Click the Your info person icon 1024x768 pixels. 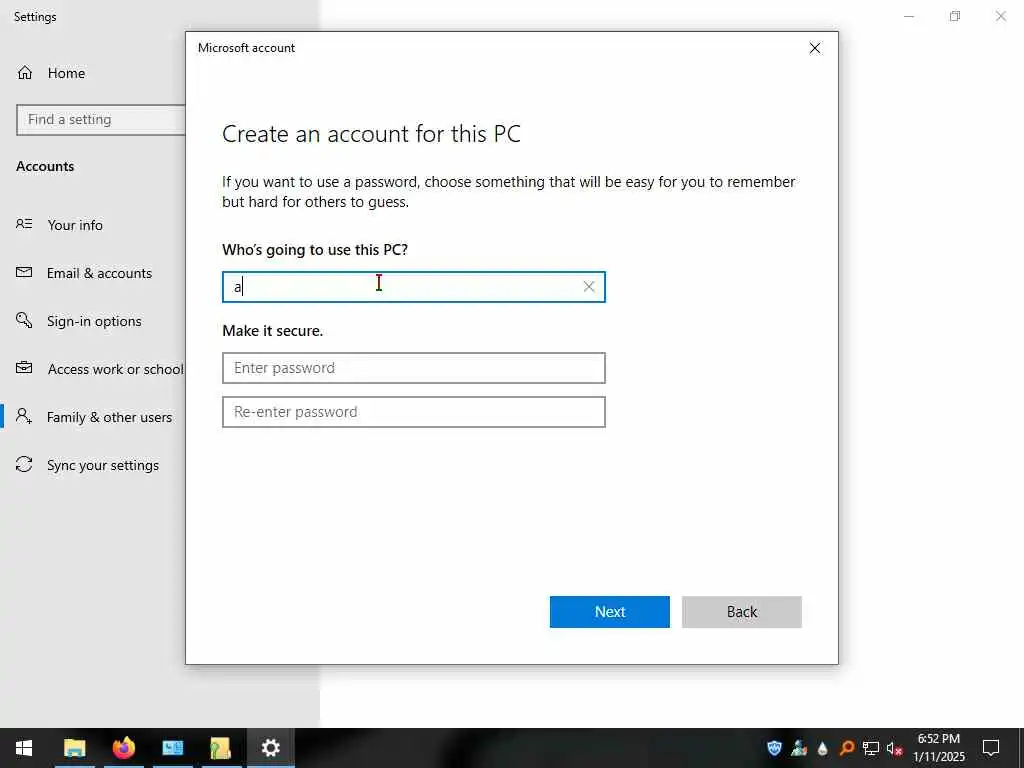(x=24, y=224)
